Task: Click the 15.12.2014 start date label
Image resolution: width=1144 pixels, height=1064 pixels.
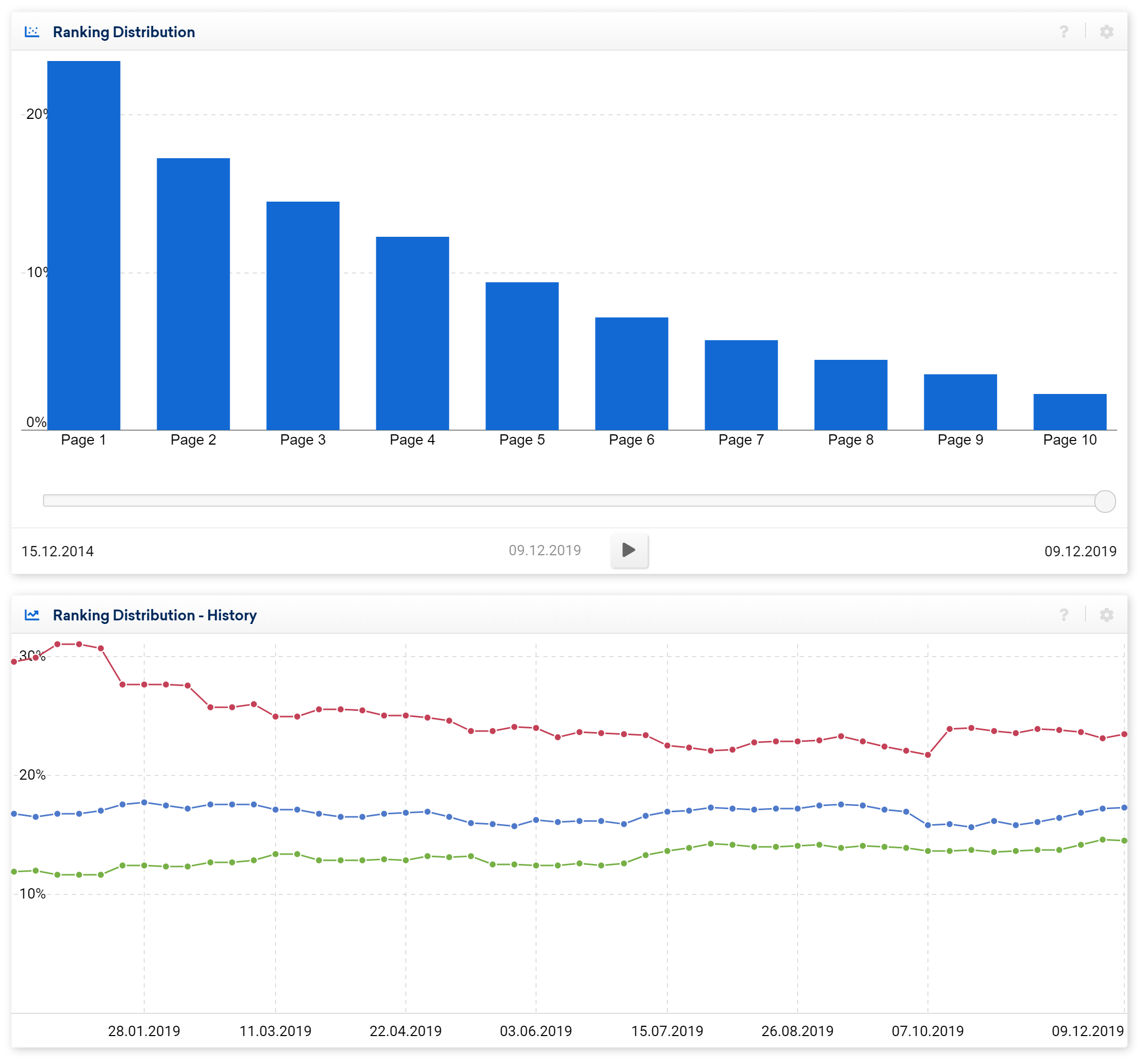Action: click(57, 551)
